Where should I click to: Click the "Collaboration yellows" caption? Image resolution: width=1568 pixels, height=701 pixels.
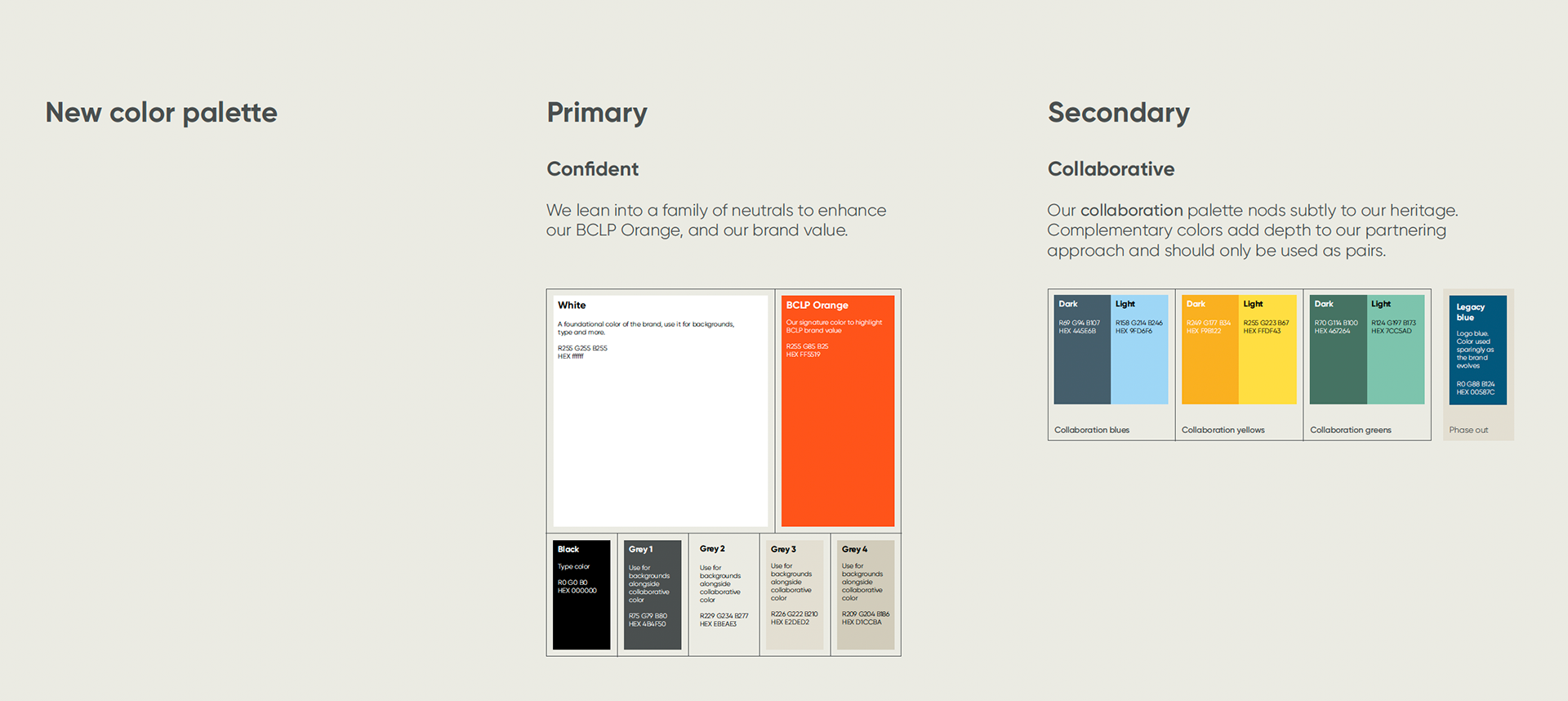click(1223, 430)
